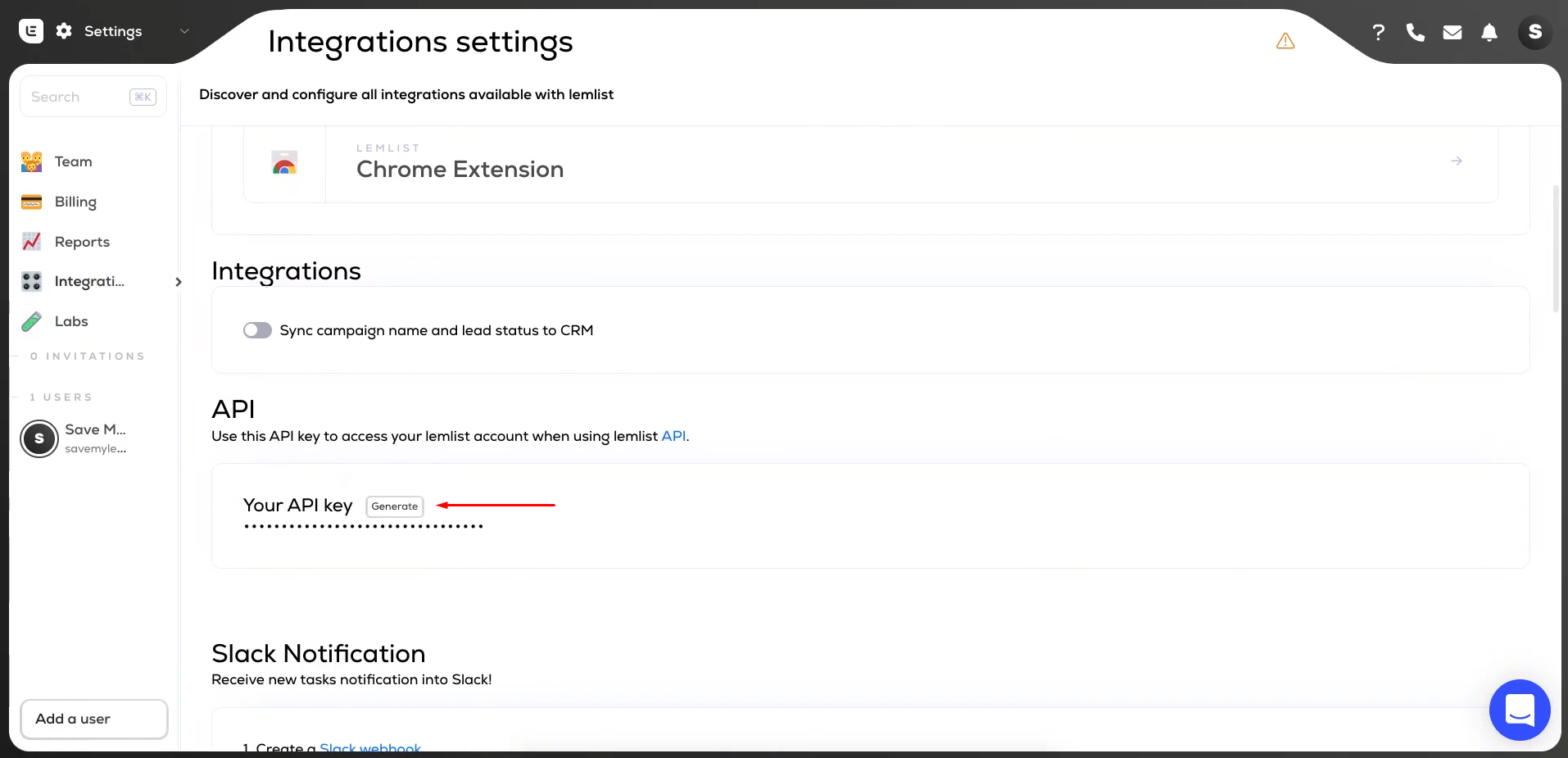Follow the Slack webhook link
Image resolution: width=1568 pixels, height=758 pixels.
click(x=370, y=747)
